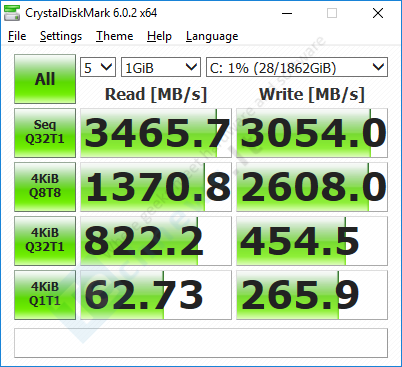This screenshot has width=402, height=367.
Task: Start the 4KiB Q8T8 test
Action: tap(45, 187)
